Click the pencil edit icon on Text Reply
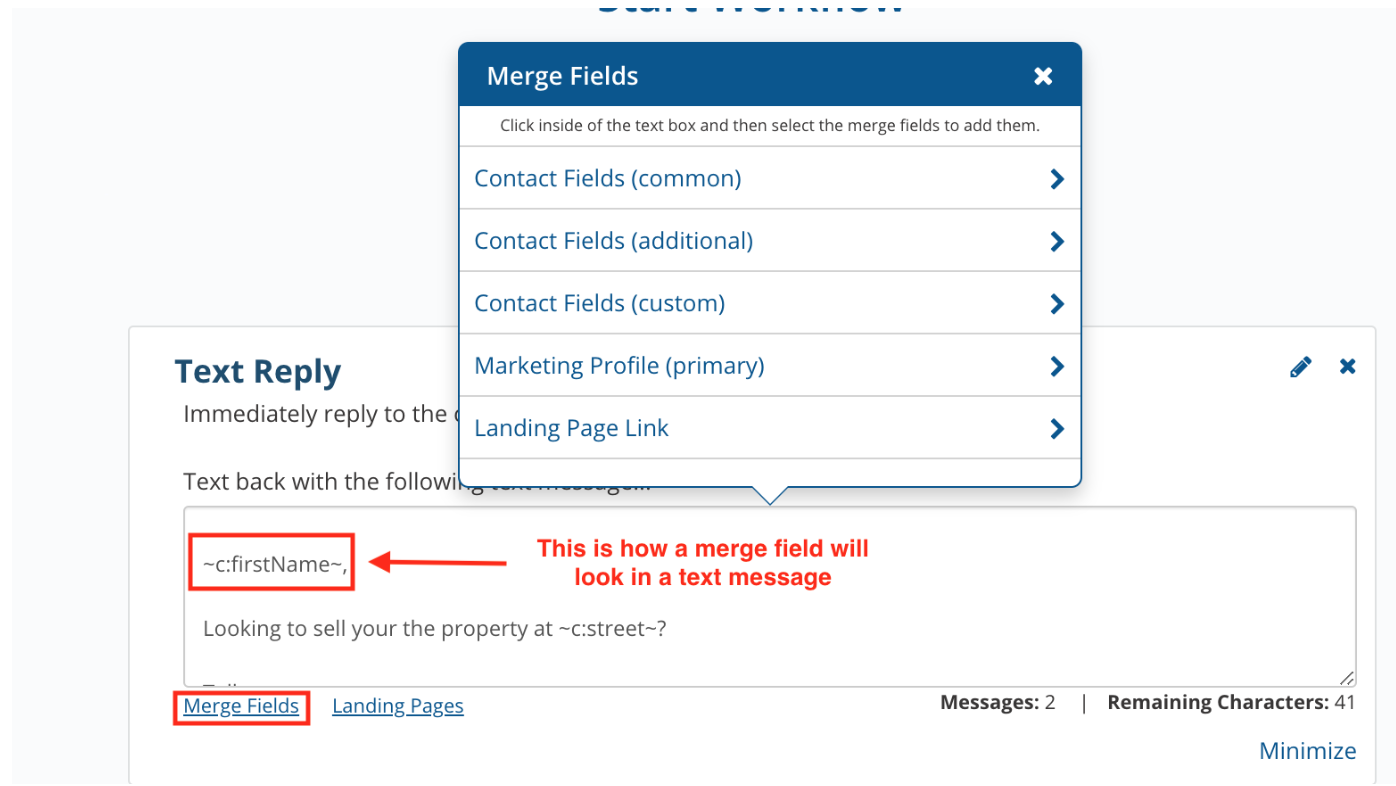 pos(1300,367)
